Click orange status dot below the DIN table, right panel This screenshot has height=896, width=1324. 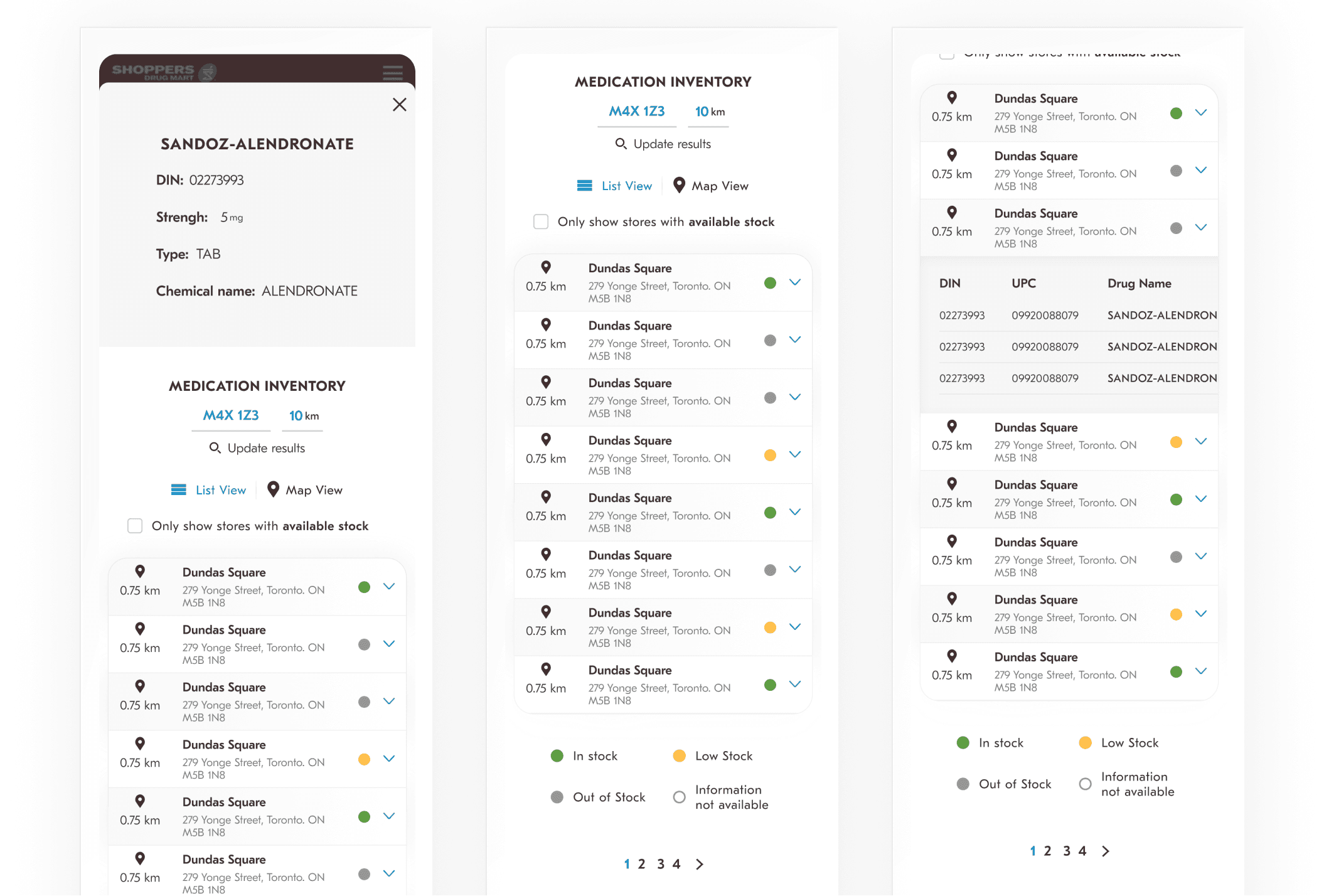pyautogui.click(x=1177, y=442)
